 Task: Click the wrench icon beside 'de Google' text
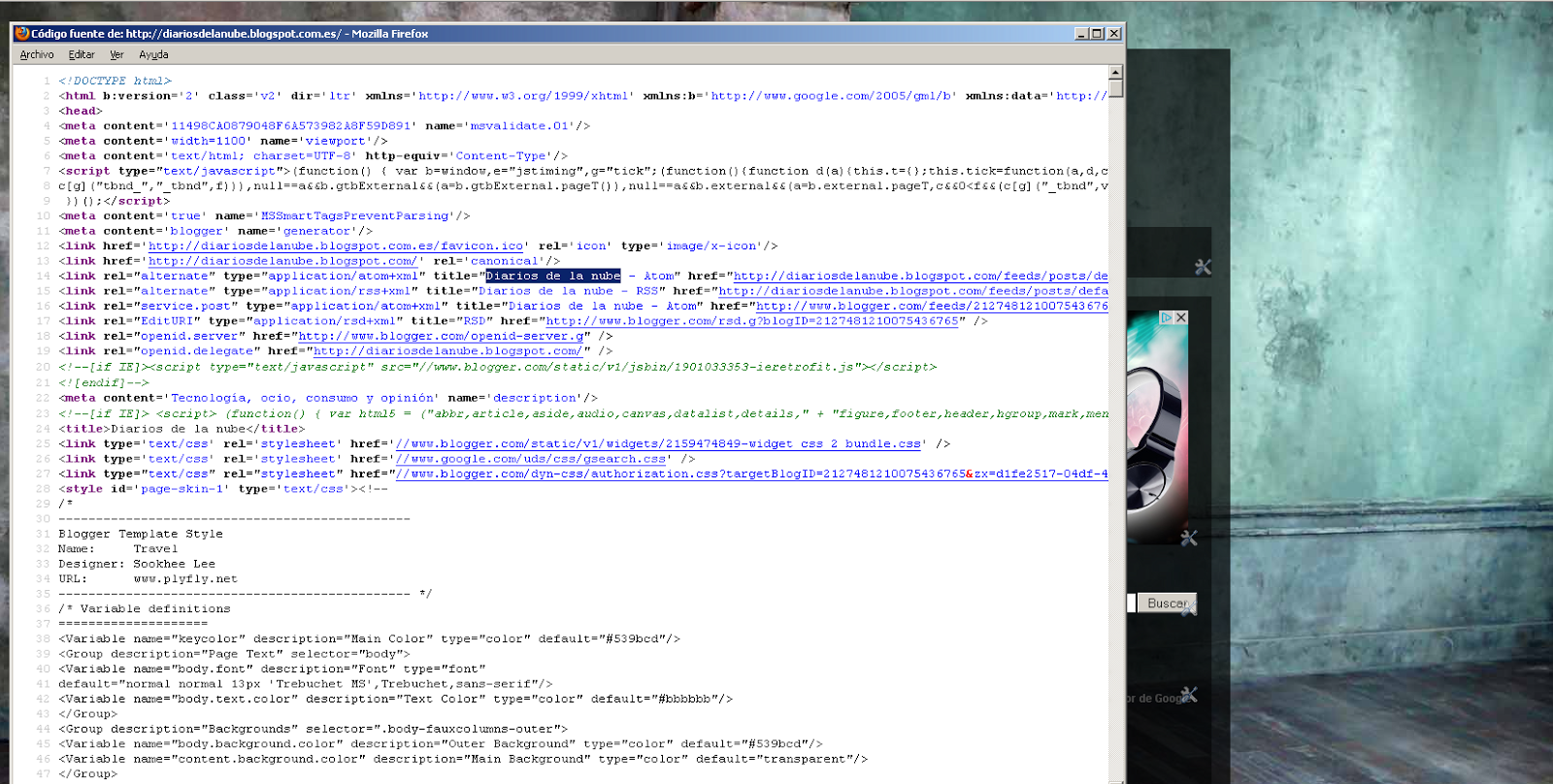pyautogui.click(x=1189, y=695)
